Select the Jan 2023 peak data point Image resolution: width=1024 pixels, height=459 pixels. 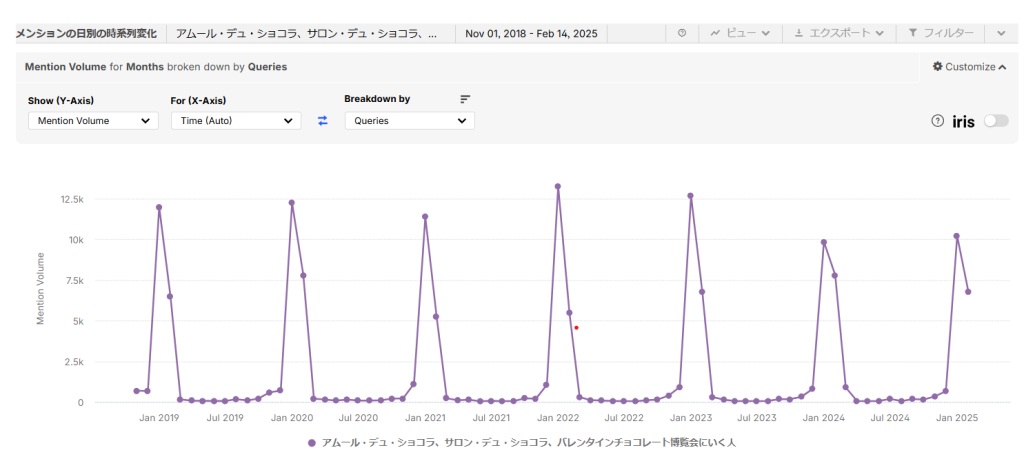(x=690, y=196)
